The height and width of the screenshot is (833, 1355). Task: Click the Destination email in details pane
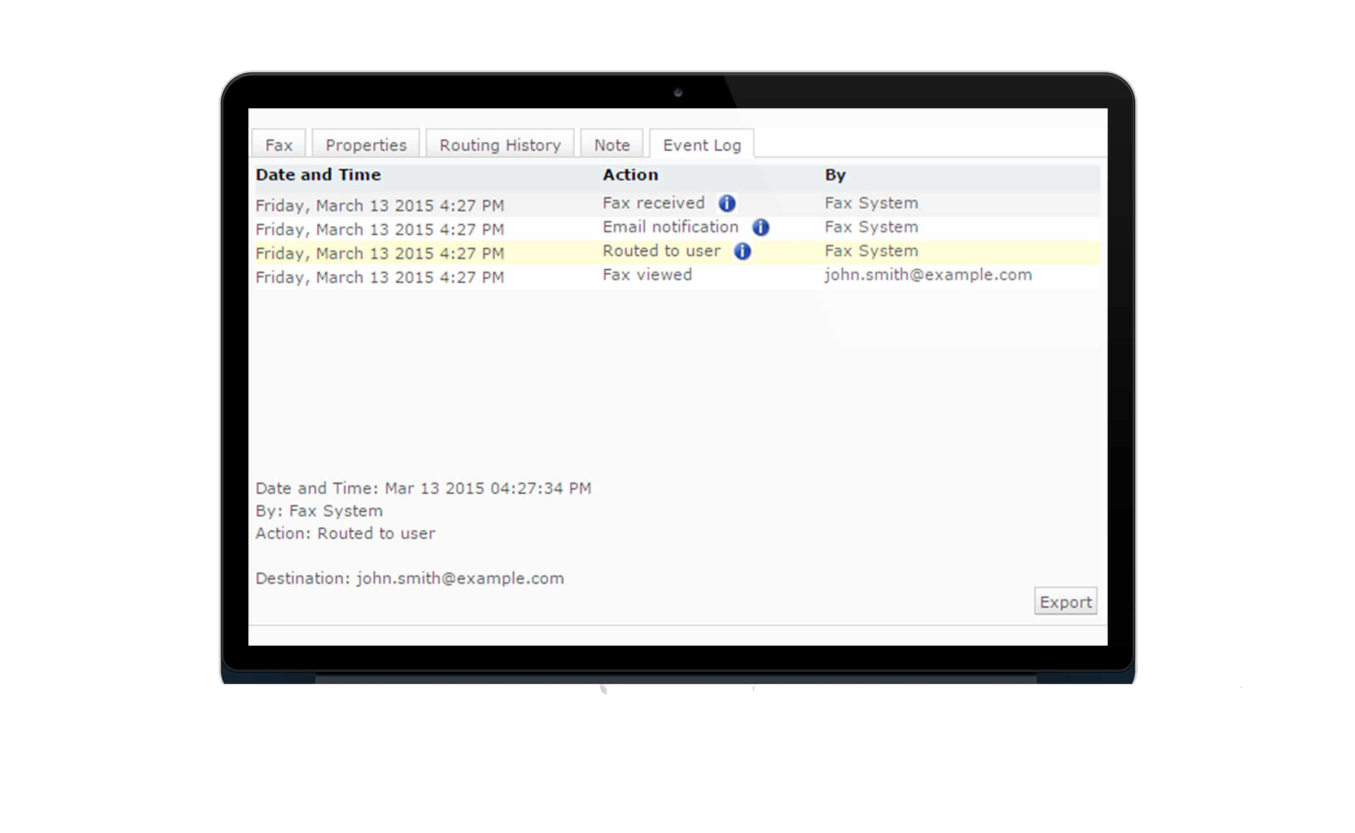tap(460, 579)
